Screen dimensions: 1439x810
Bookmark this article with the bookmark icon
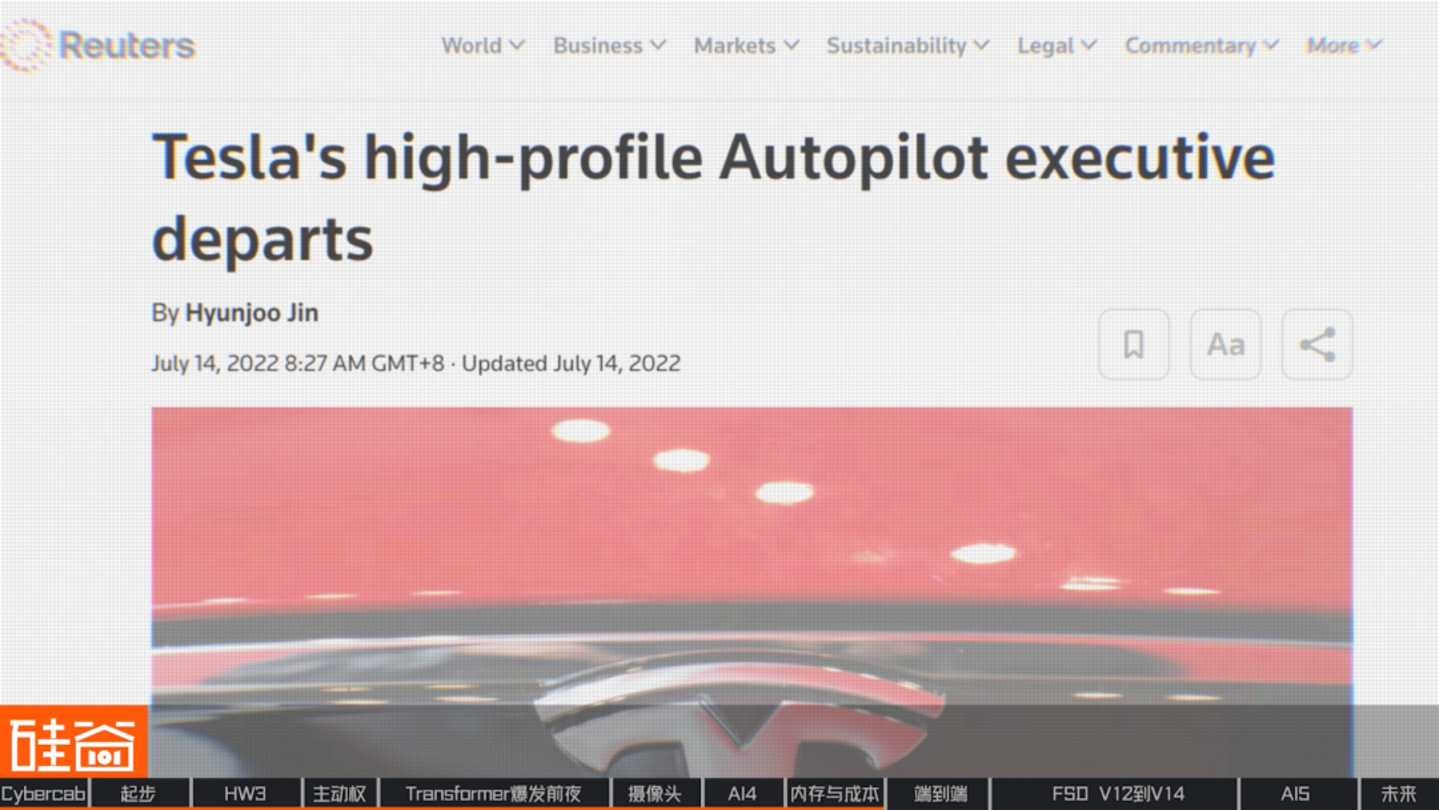point(1134,345)
